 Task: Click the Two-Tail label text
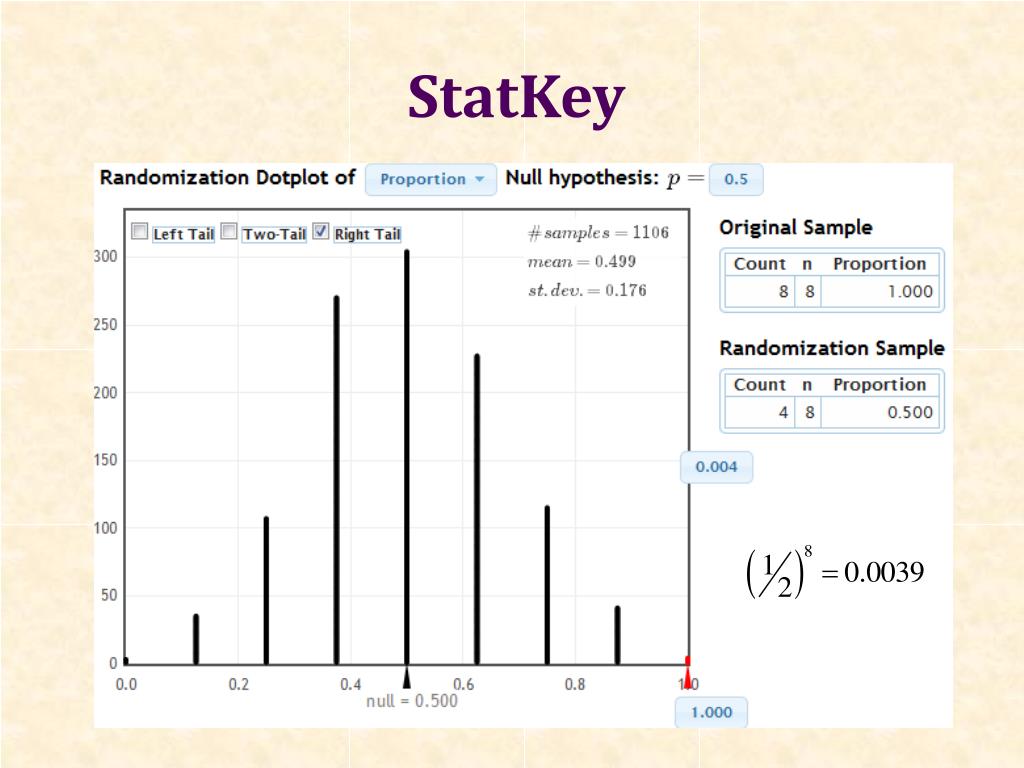[274, 234]
